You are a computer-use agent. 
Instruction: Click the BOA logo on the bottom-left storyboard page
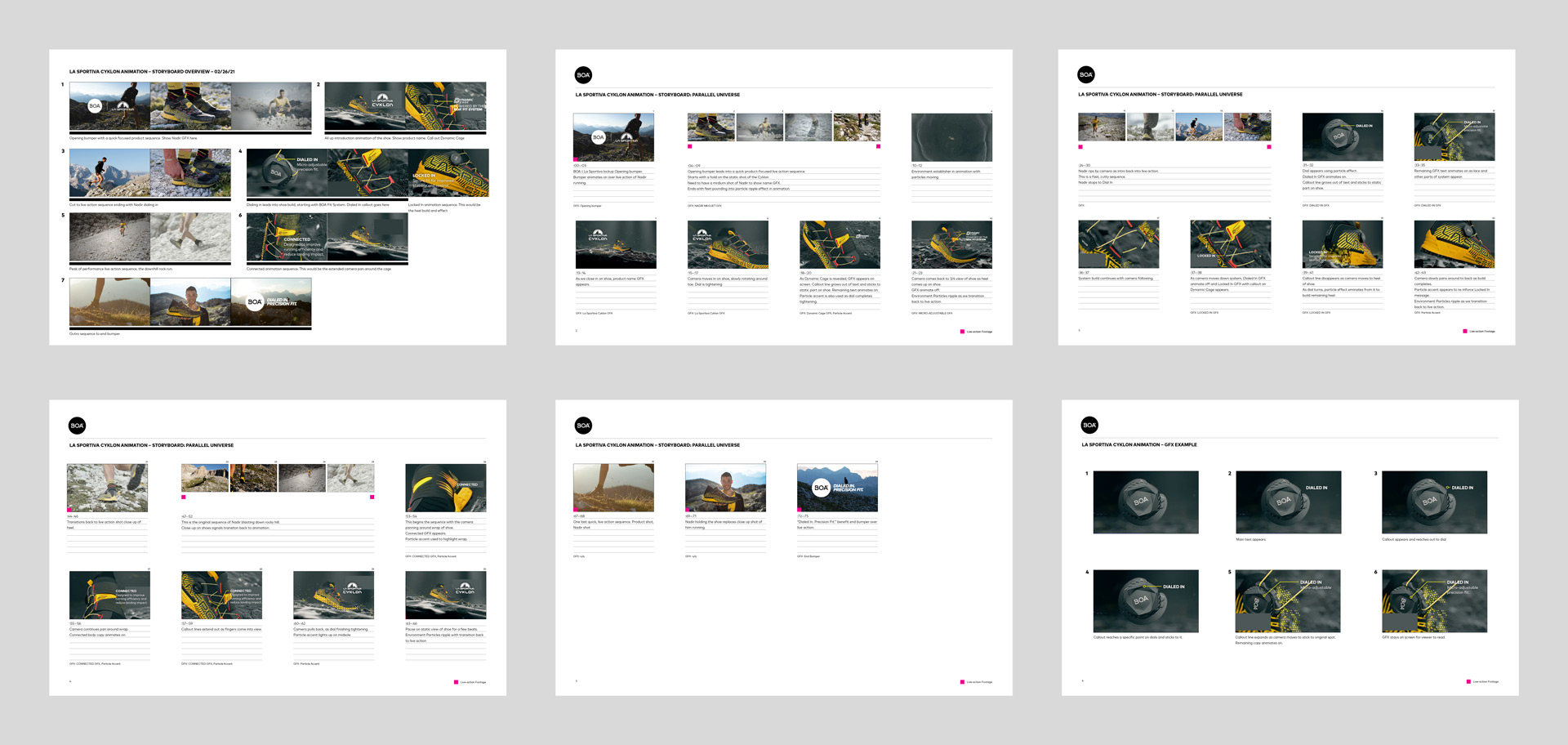tap(77, 426)
